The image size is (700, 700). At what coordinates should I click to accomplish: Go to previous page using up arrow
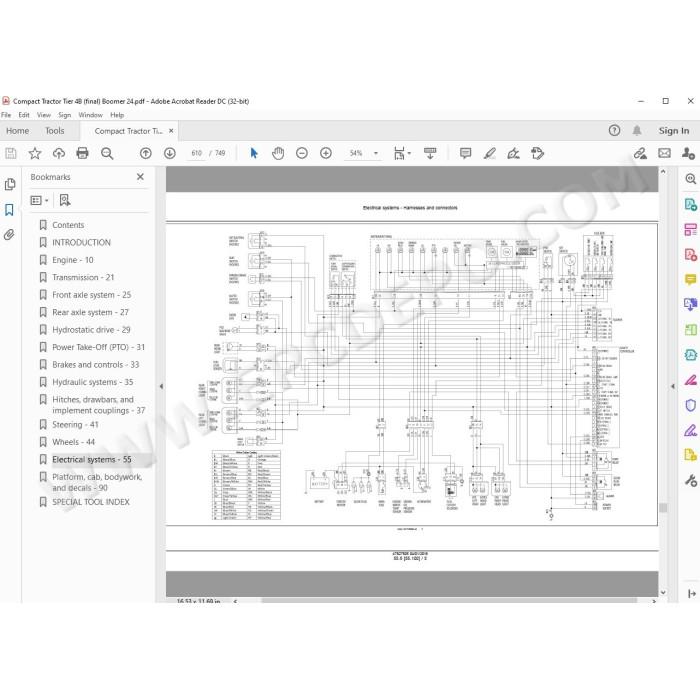tap(146, 154)
